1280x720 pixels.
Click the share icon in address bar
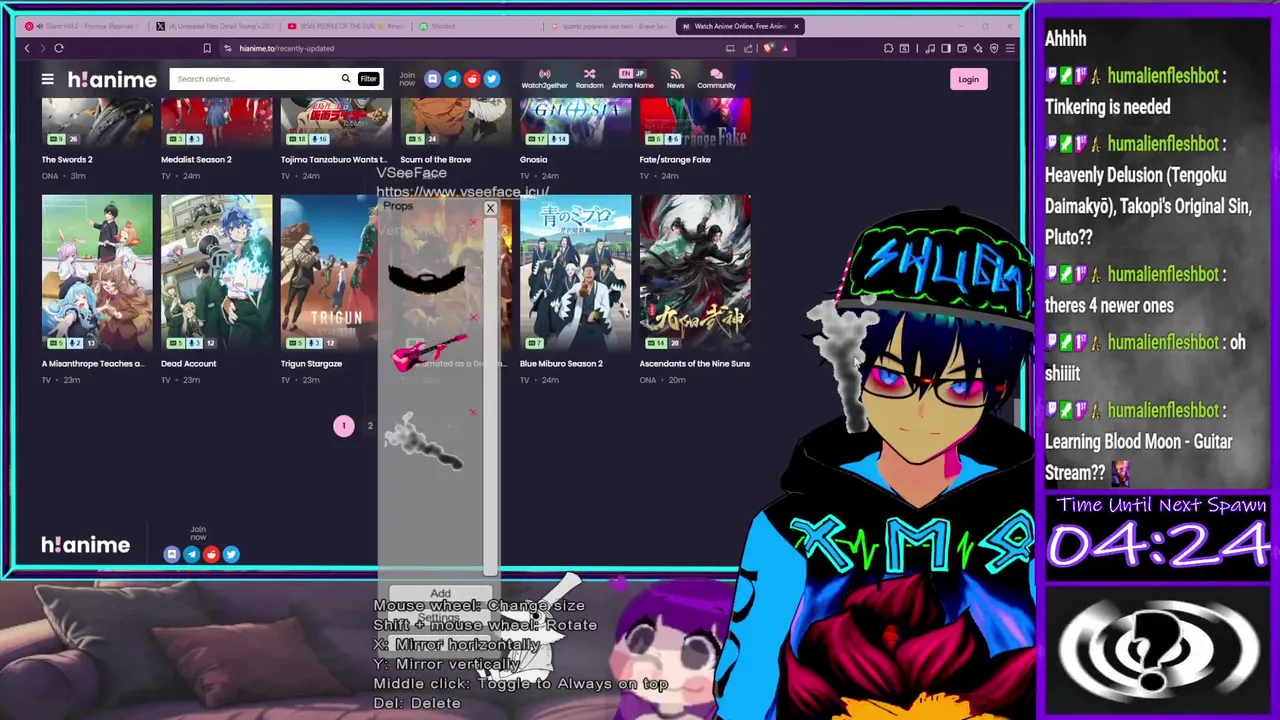pos(748,48)
